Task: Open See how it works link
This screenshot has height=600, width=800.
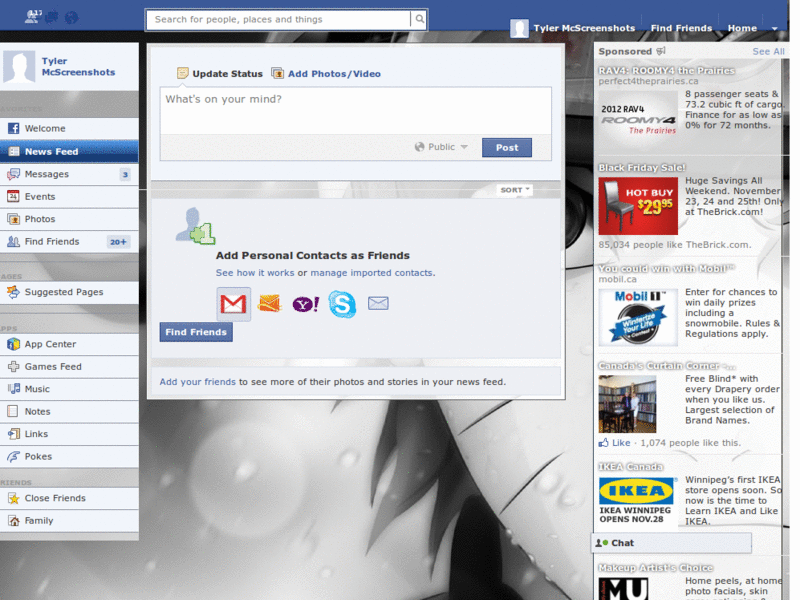Action: point(255,273)
